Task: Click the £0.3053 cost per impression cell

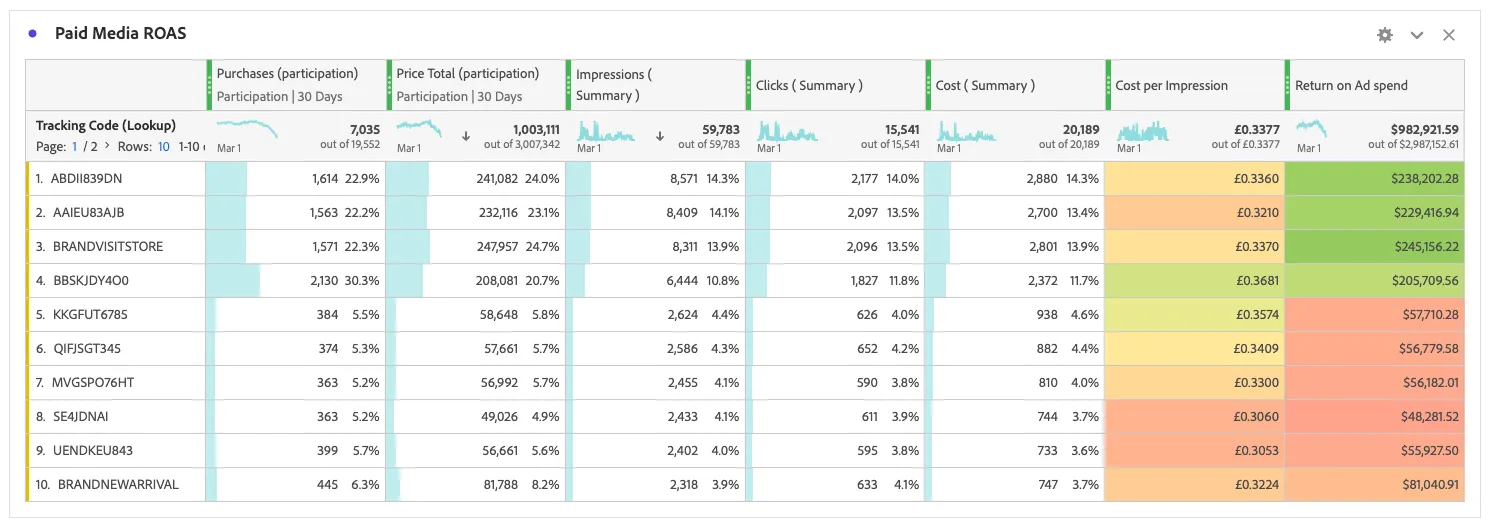Action: 1195,450
